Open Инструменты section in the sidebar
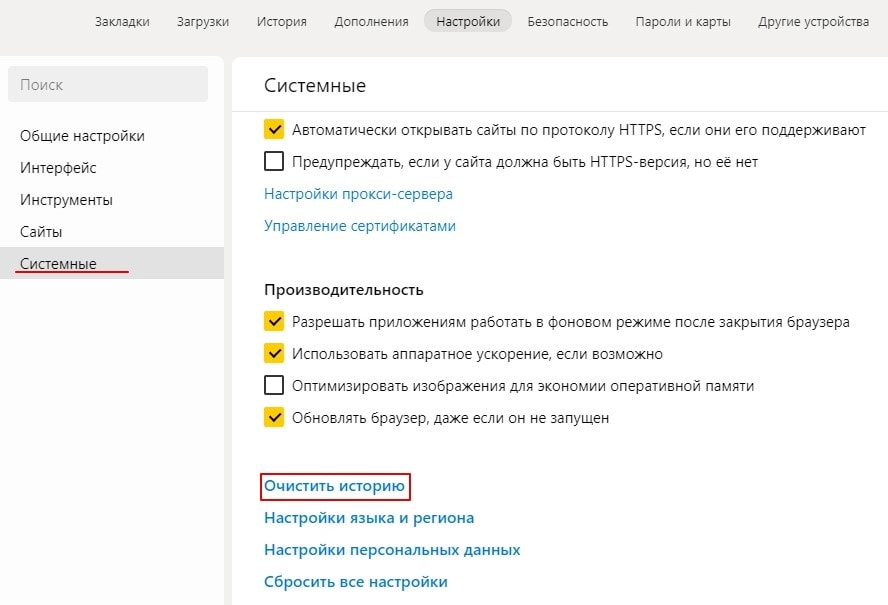 coord(66,200)
